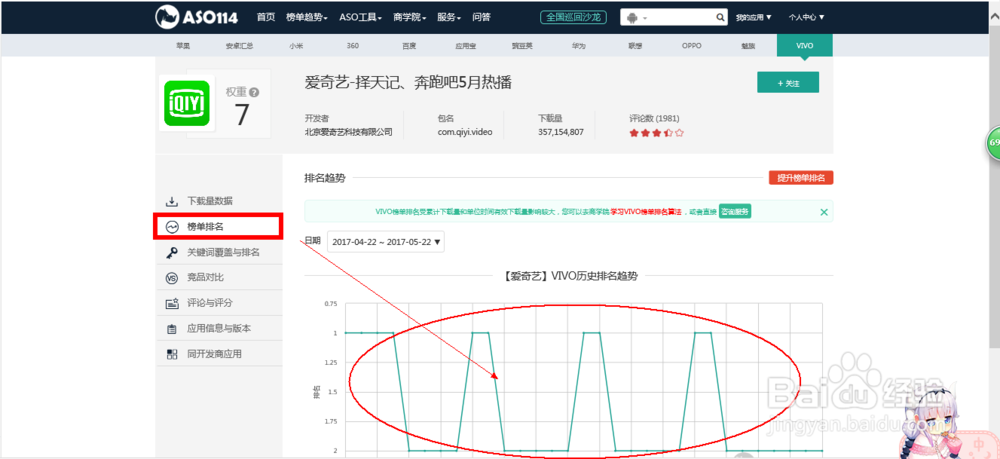Screen dimensions: 1000x459
Task: Click the + 关注 follow button
Action: (788, 83)
